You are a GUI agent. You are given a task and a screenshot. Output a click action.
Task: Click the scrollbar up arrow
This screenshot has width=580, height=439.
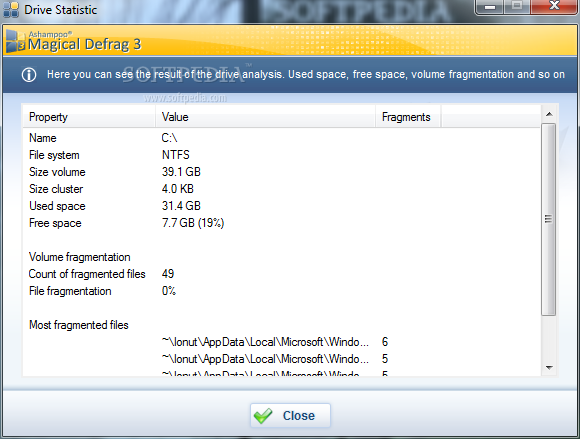click(549, 114)
